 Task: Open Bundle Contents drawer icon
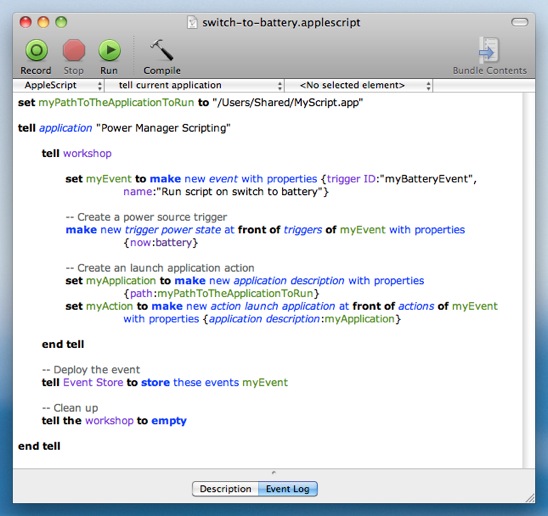coord(489,50)
